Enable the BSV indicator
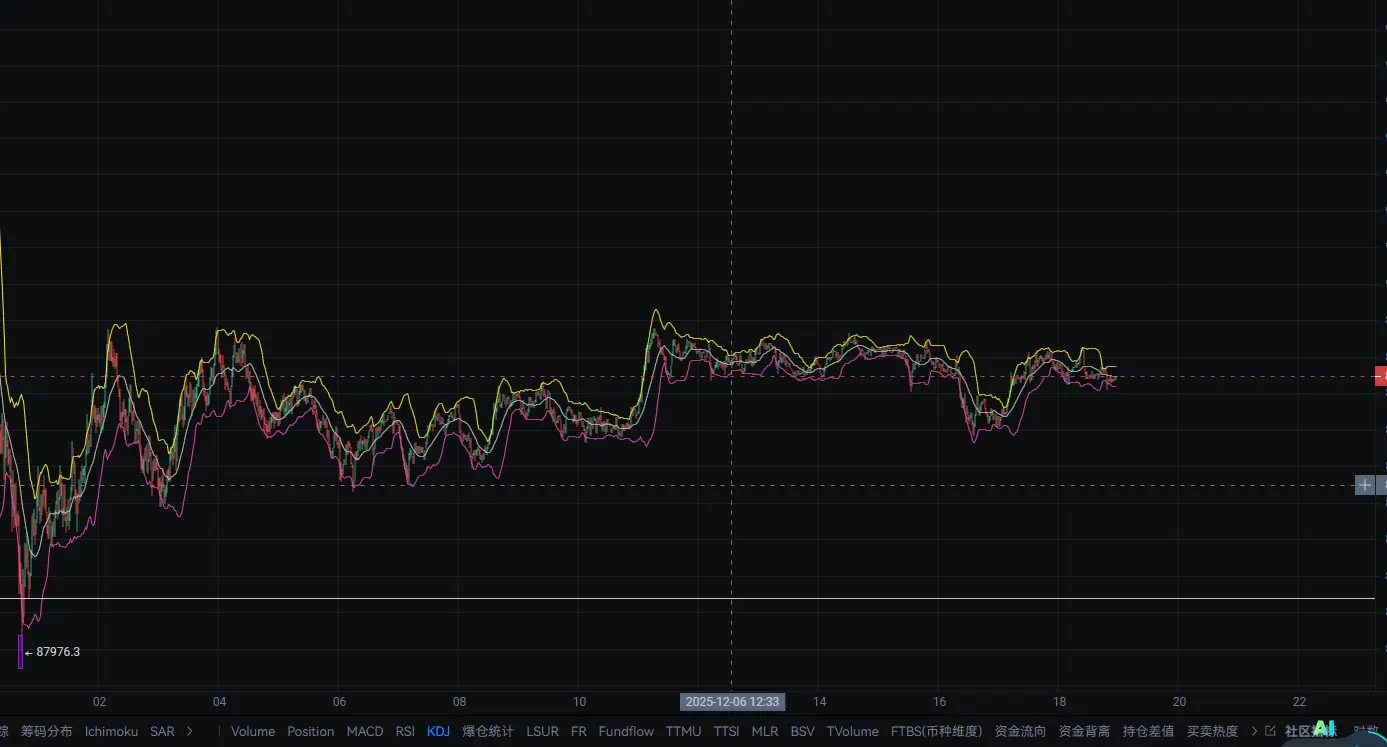The width and height of the screenshot is (1387, 747). click(x=802, y=731)
